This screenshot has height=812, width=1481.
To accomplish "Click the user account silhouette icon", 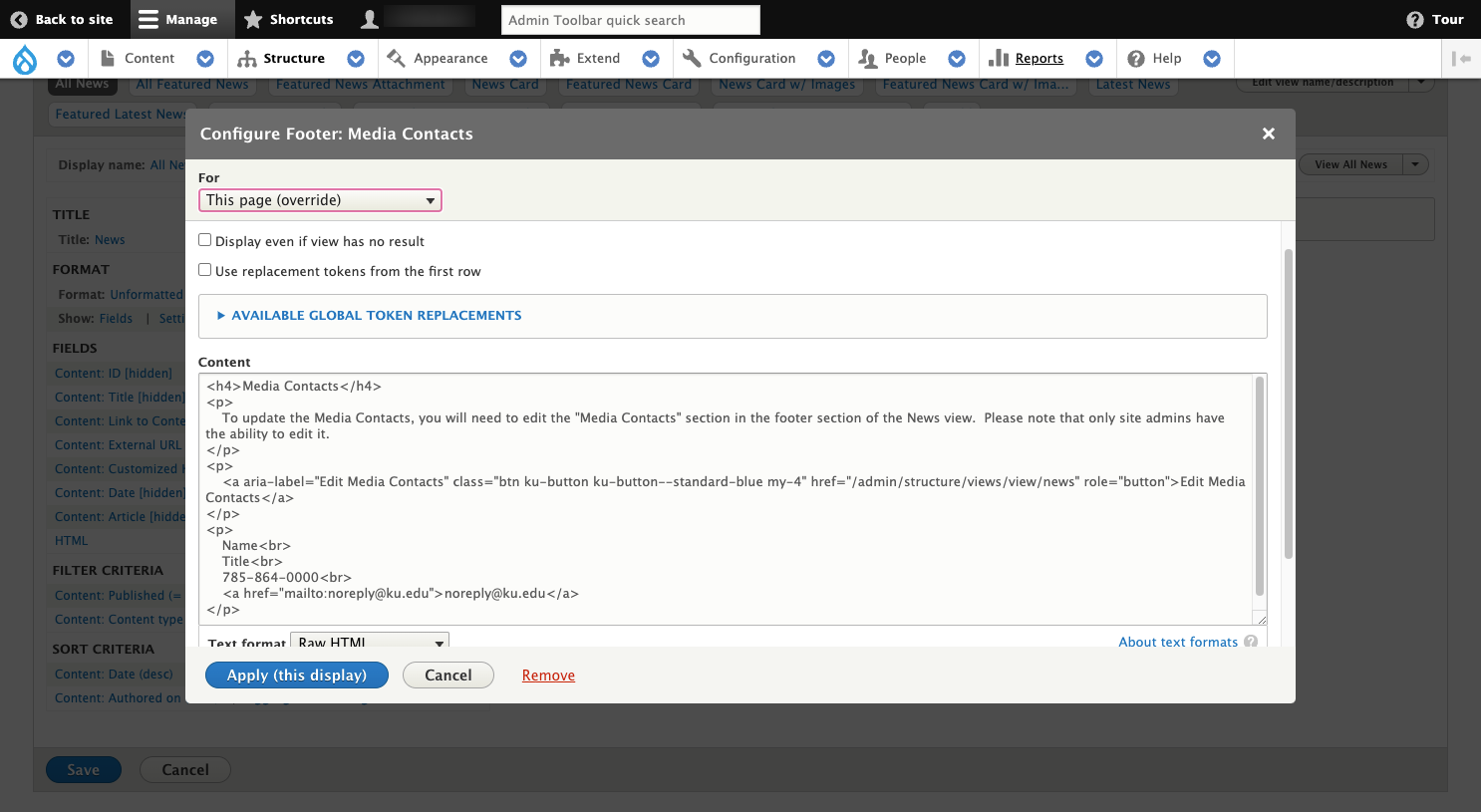I will [x=370, y=20].
